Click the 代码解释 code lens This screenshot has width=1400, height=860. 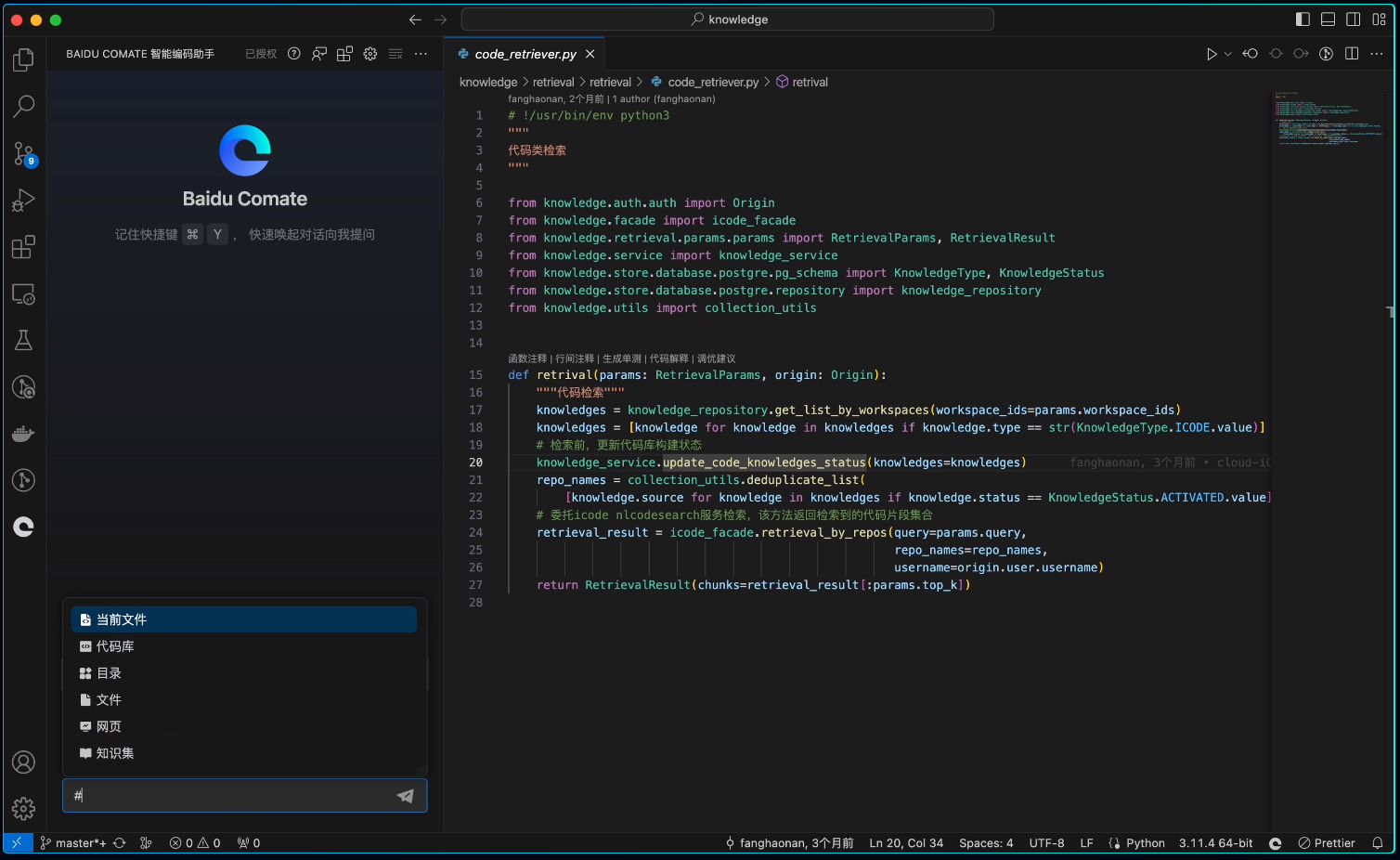click(x=669, y=358)
